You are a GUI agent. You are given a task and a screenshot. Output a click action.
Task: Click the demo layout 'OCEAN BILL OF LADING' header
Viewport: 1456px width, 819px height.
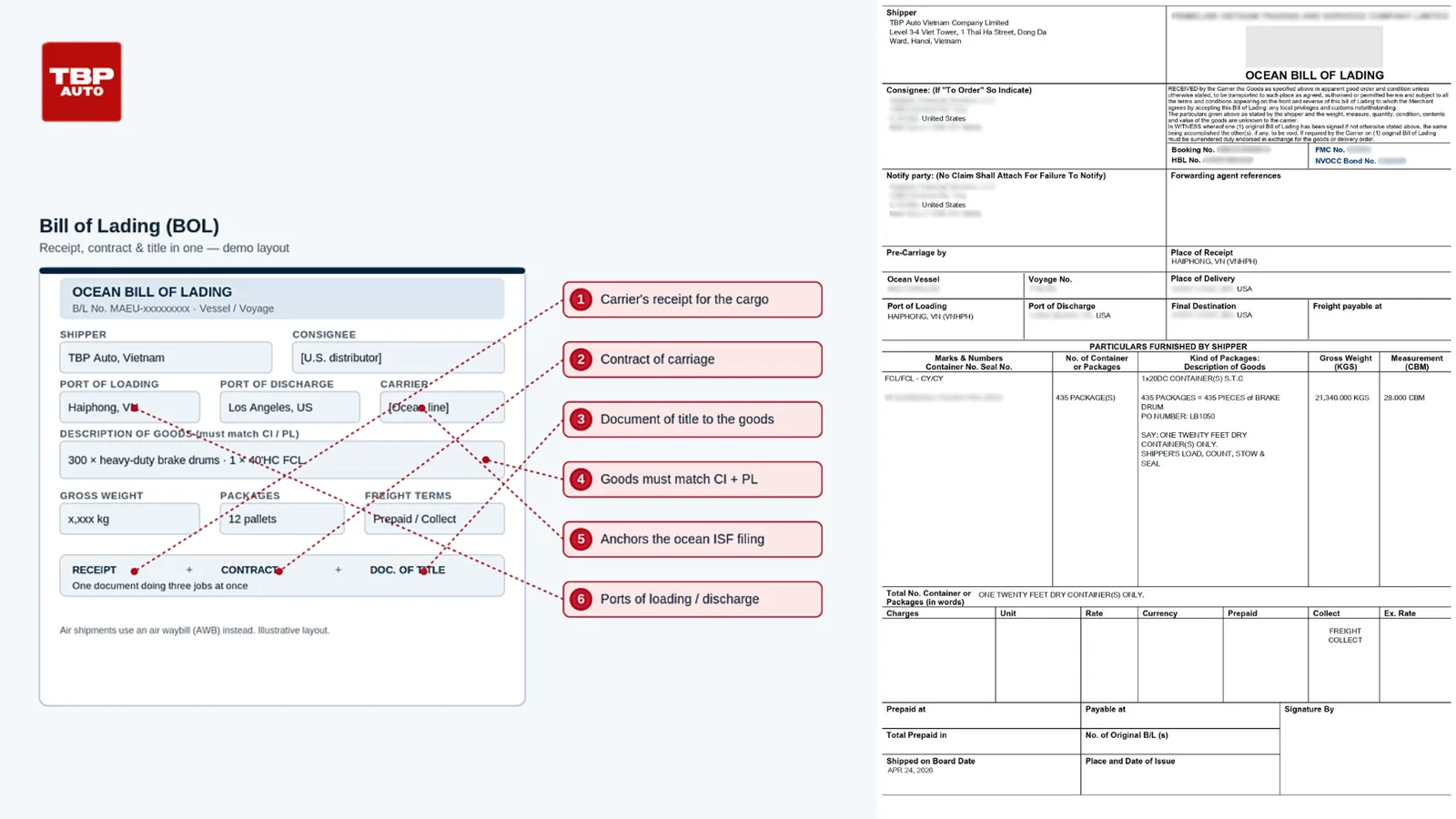[x=152, y=292]
